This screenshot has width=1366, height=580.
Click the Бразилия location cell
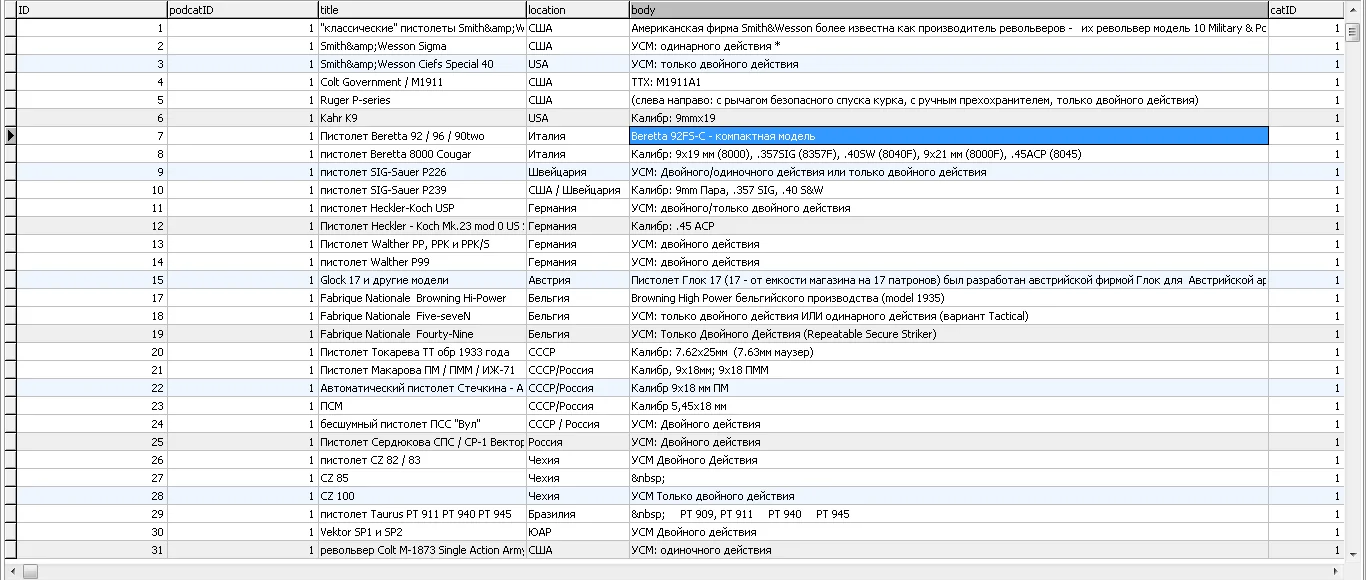(576, 514)
